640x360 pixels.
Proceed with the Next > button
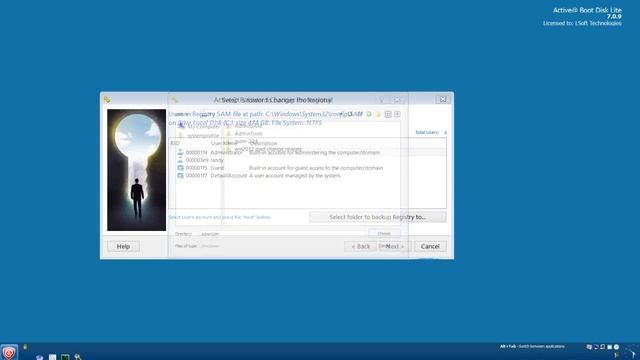tap(395, 246)
